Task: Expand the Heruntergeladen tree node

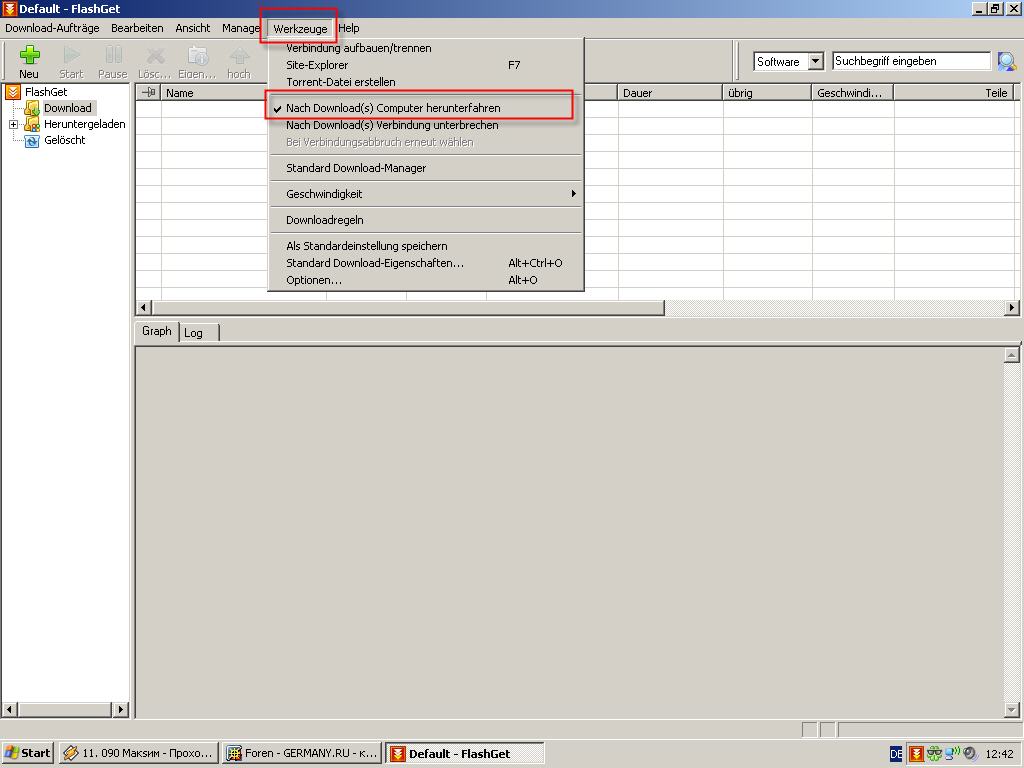Action: (13, 124)
